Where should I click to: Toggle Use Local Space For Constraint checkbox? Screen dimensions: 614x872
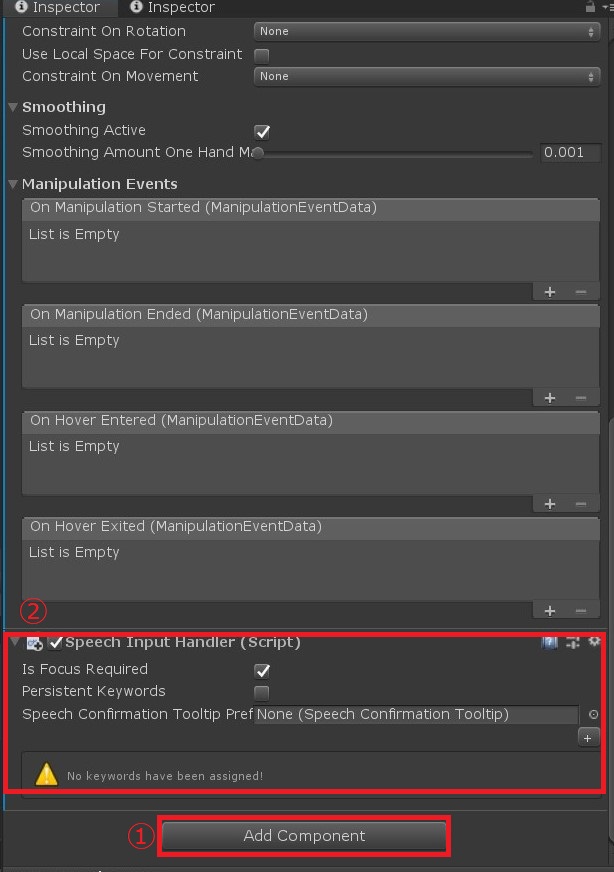(x=261, y=55)
